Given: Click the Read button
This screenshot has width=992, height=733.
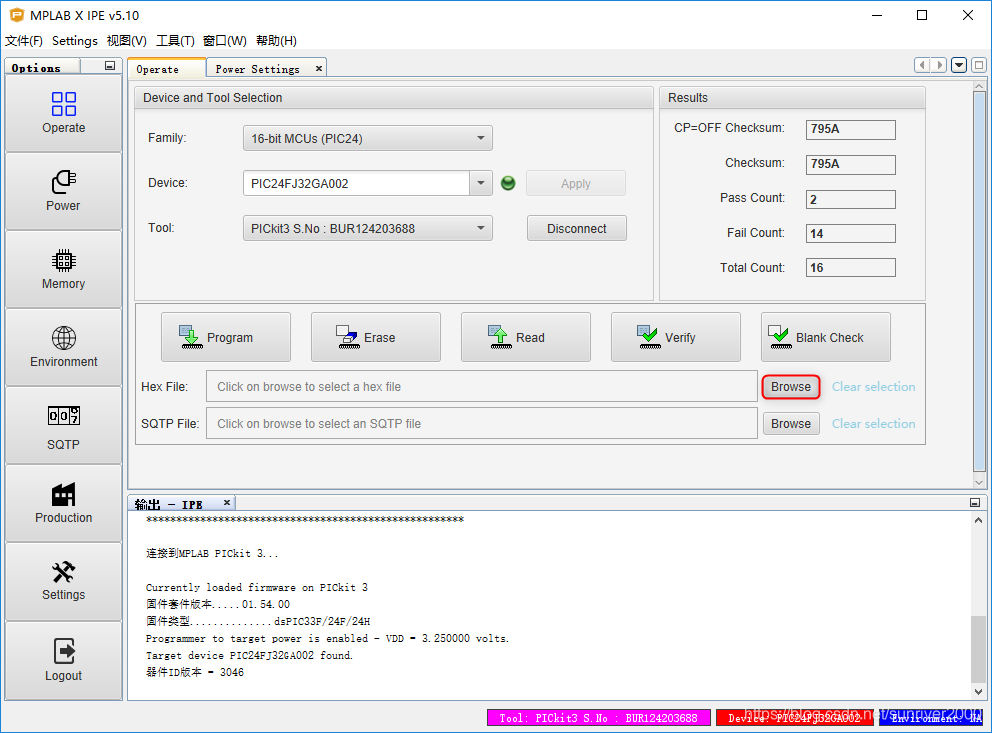Looking at the screenshot, I should pyautogui.click(x=526, y=337).
